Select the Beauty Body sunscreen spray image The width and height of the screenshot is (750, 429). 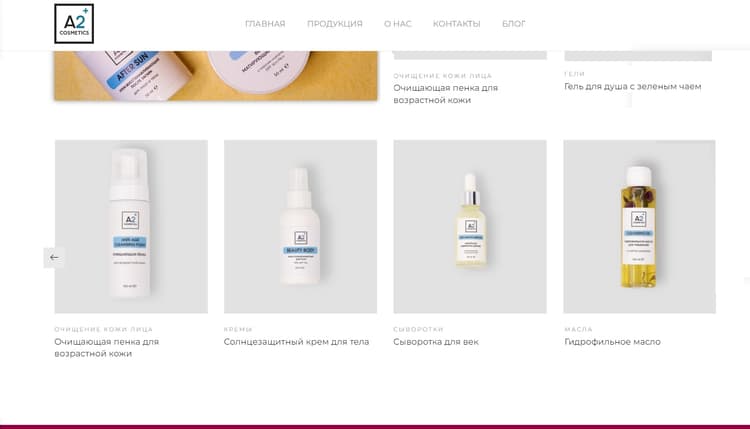(x=300, y=227)
